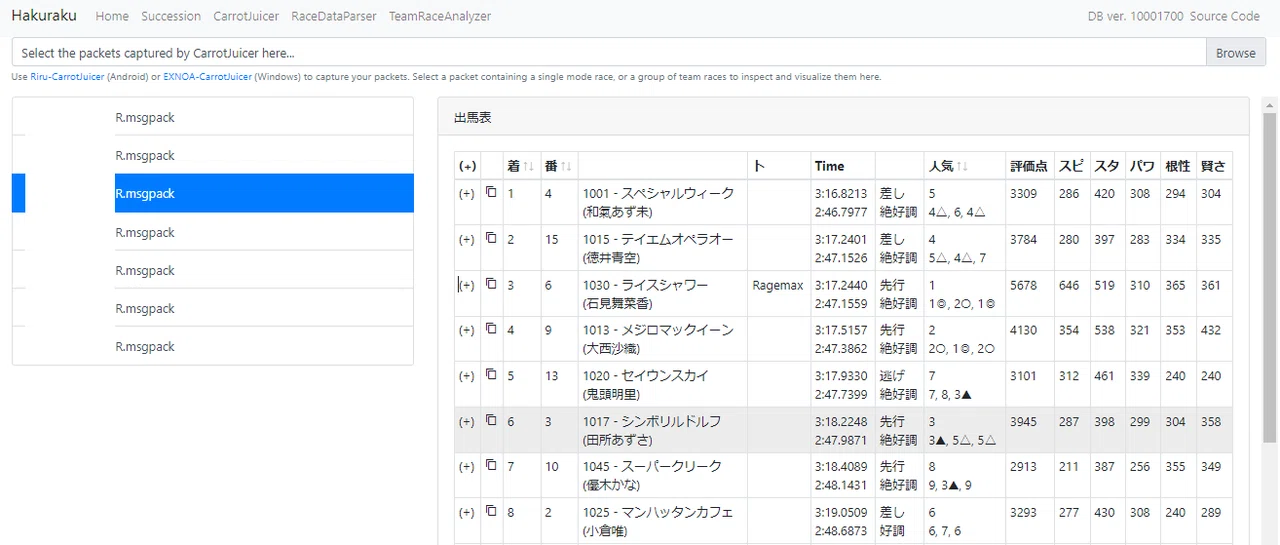Image resolution: width=1280 pixels, height=545 pixels.
Task: Click the 根性 column header
Action: (x=1178, y=166)
